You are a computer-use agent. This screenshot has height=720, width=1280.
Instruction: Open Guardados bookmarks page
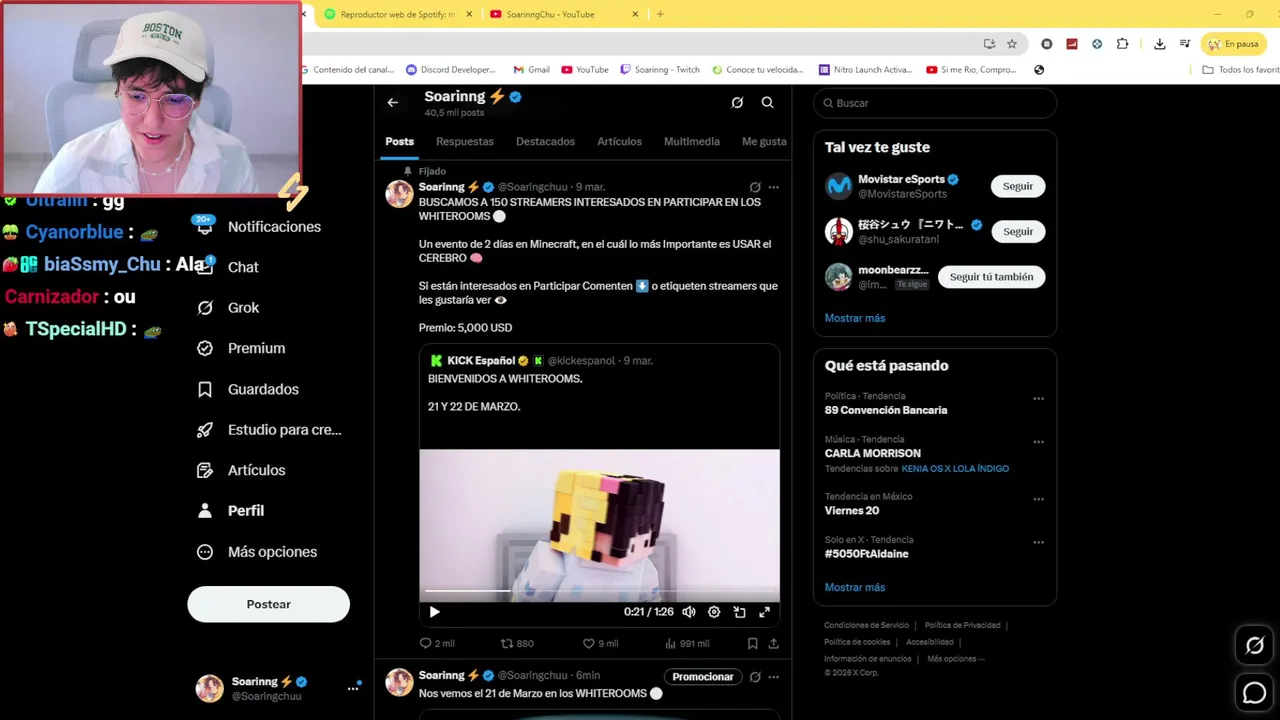248,389
